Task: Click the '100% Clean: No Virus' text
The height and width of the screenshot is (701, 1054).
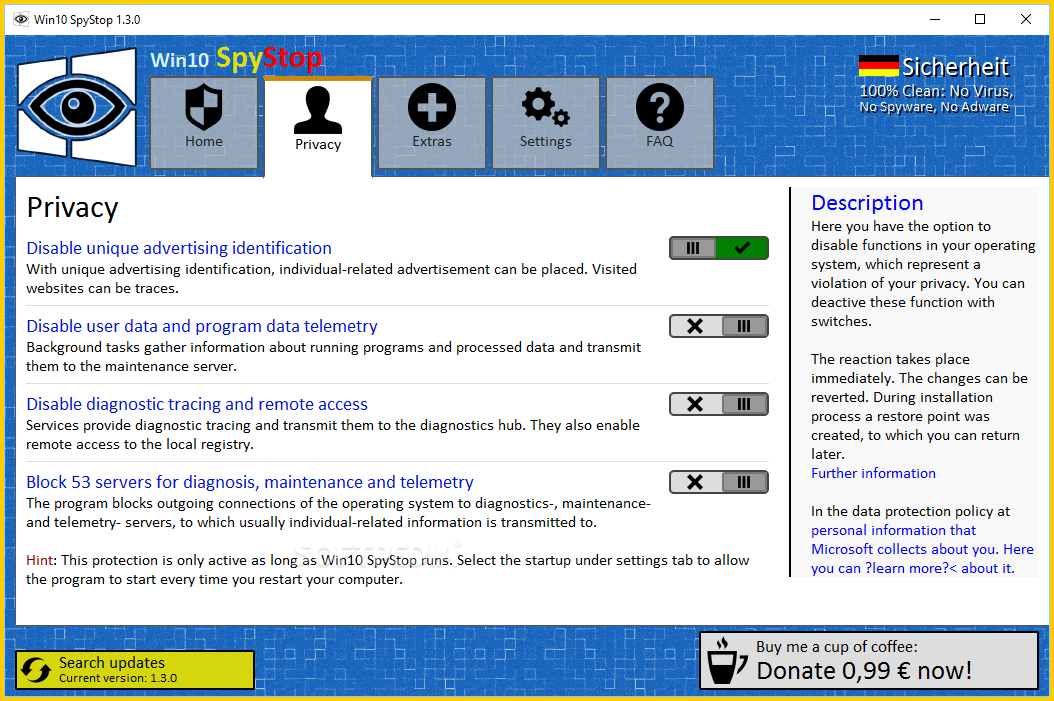Action: [x=937, y=91]
